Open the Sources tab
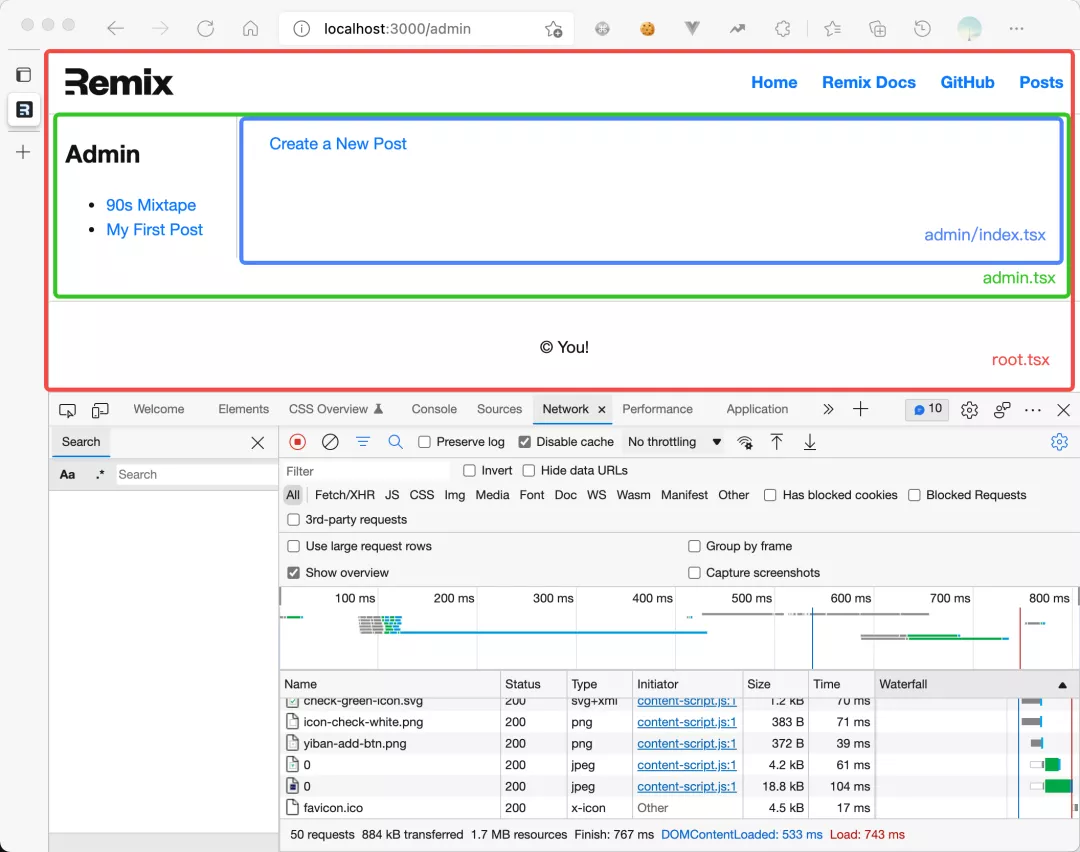1080x852 pixels. pyautogui.click(x=499, y=409)
